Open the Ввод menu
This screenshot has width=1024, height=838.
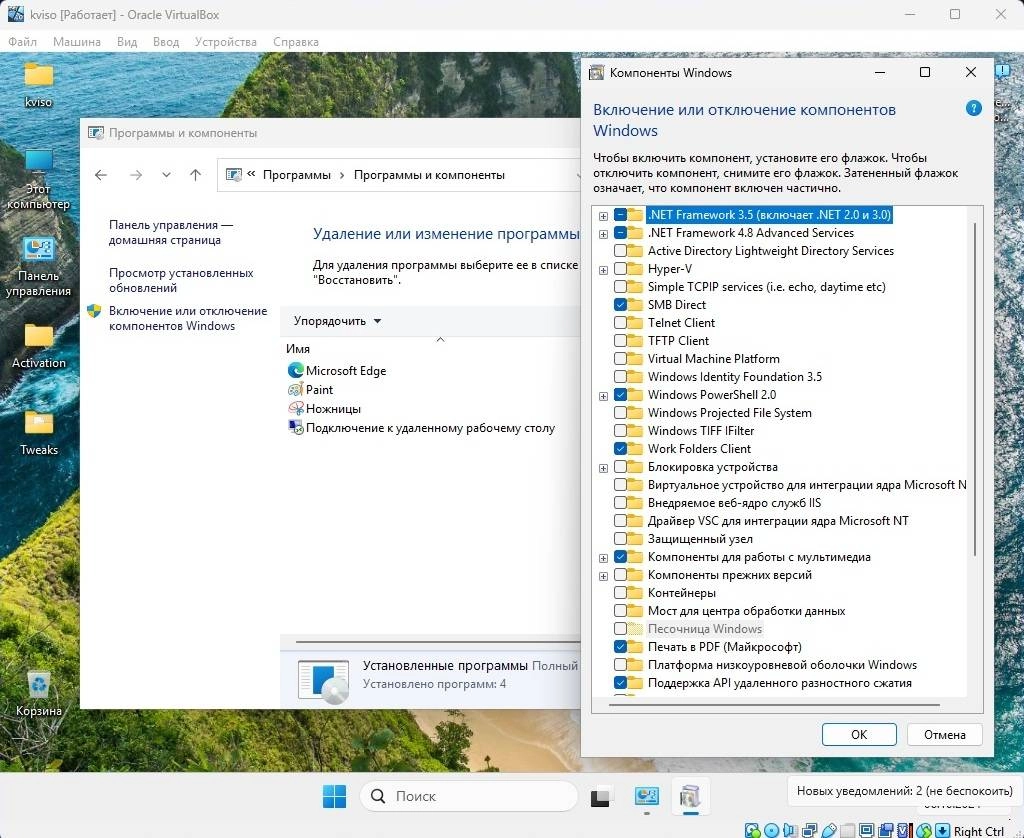[x=166, y=42]
